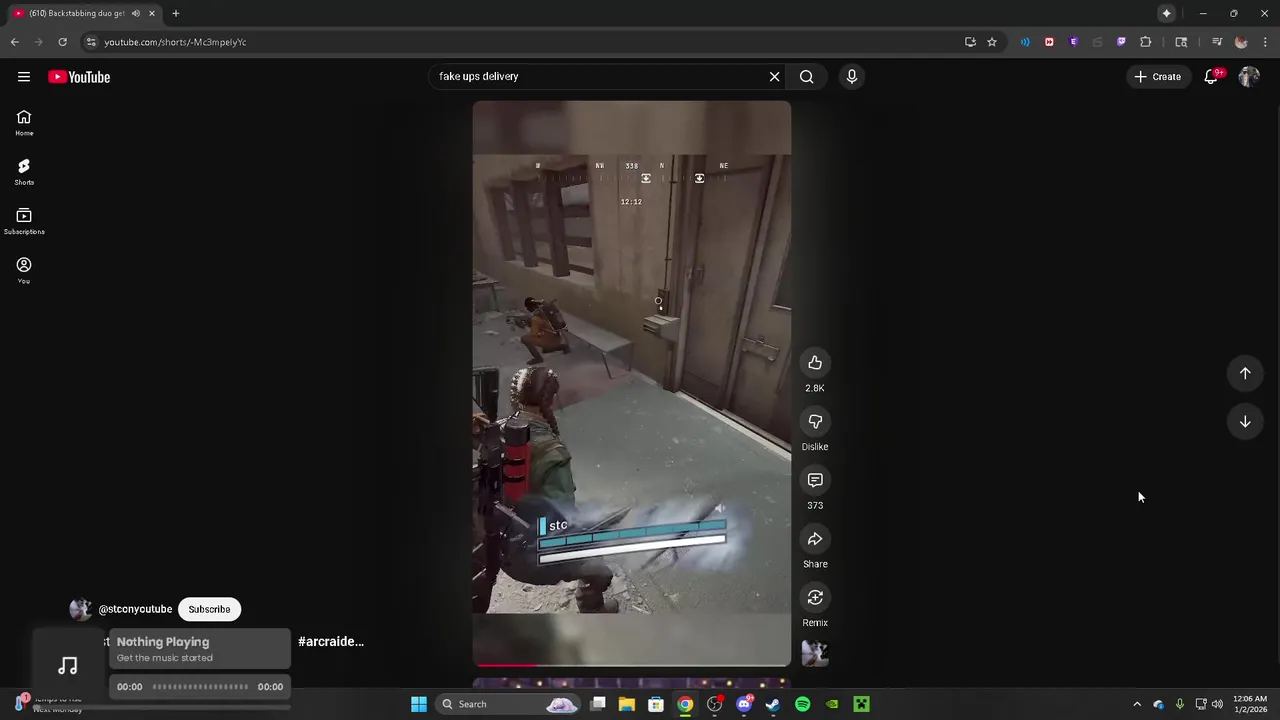This screenshot has width=1280, height=720.
Task: Open the @stconyoutube channel avatar
Action: click(x=80, y=609)
